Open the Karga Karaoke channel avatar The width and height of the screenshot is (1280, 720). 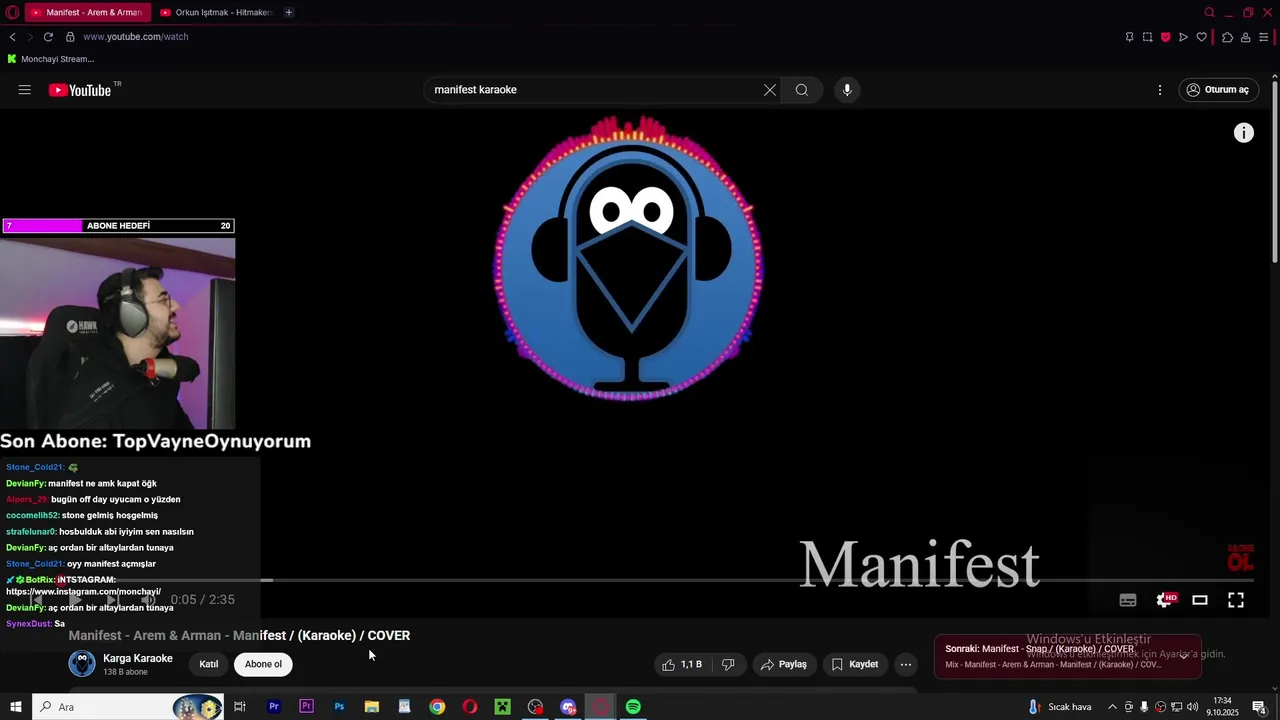82,664
